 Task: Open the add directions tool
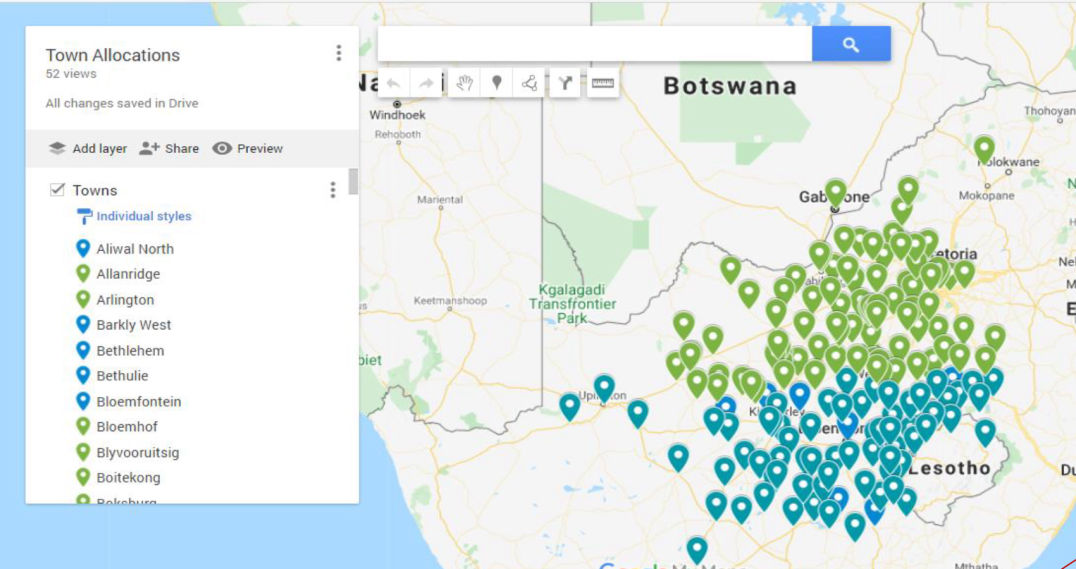click(x=565, y=84)
